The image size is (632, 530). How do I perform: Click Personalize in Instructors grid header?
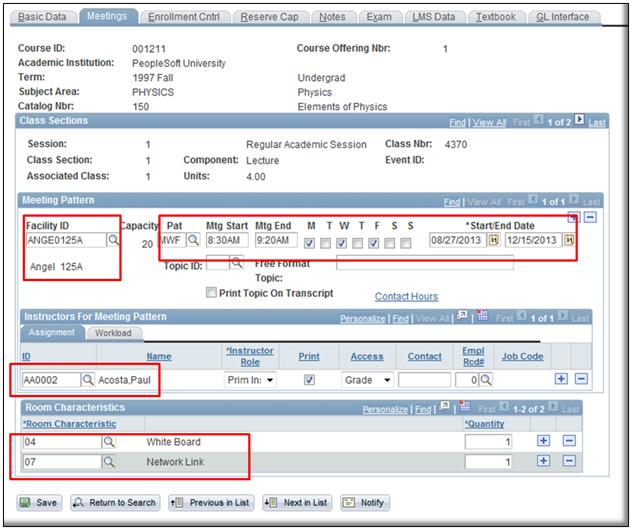coord(362,319)
